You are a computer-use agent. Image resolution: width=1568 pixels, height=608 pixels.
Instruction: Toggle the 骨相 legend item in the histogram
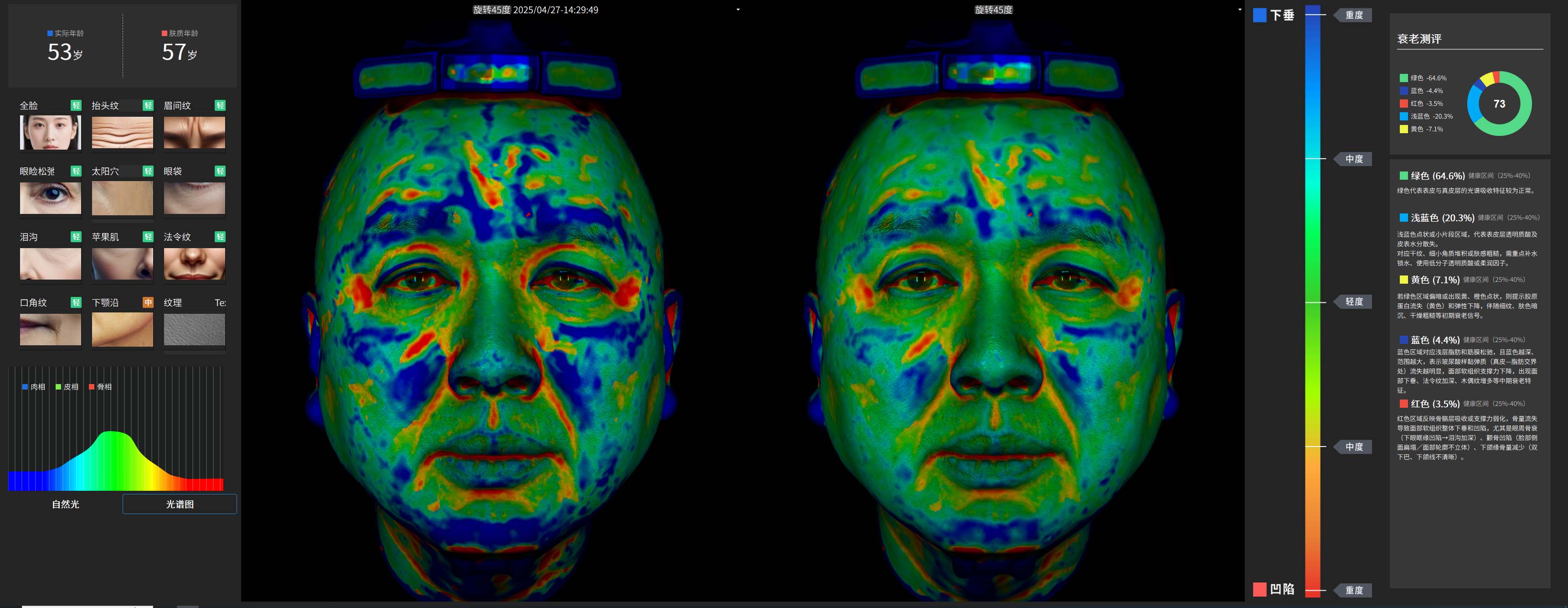tap(100, 387)
